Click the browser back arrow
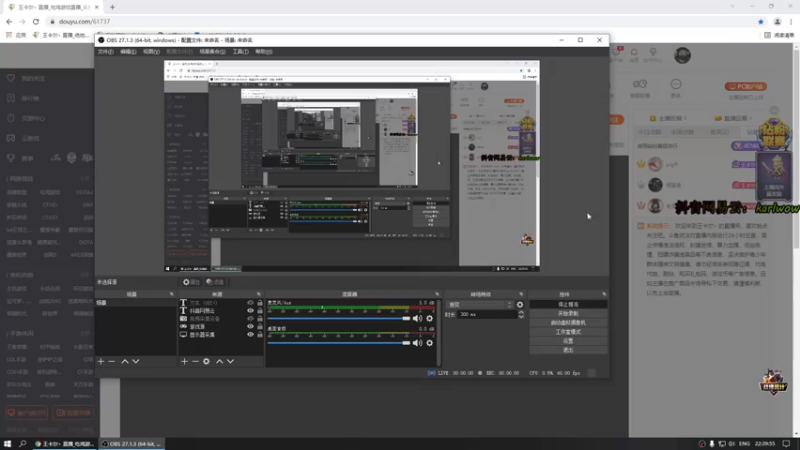 9,21
